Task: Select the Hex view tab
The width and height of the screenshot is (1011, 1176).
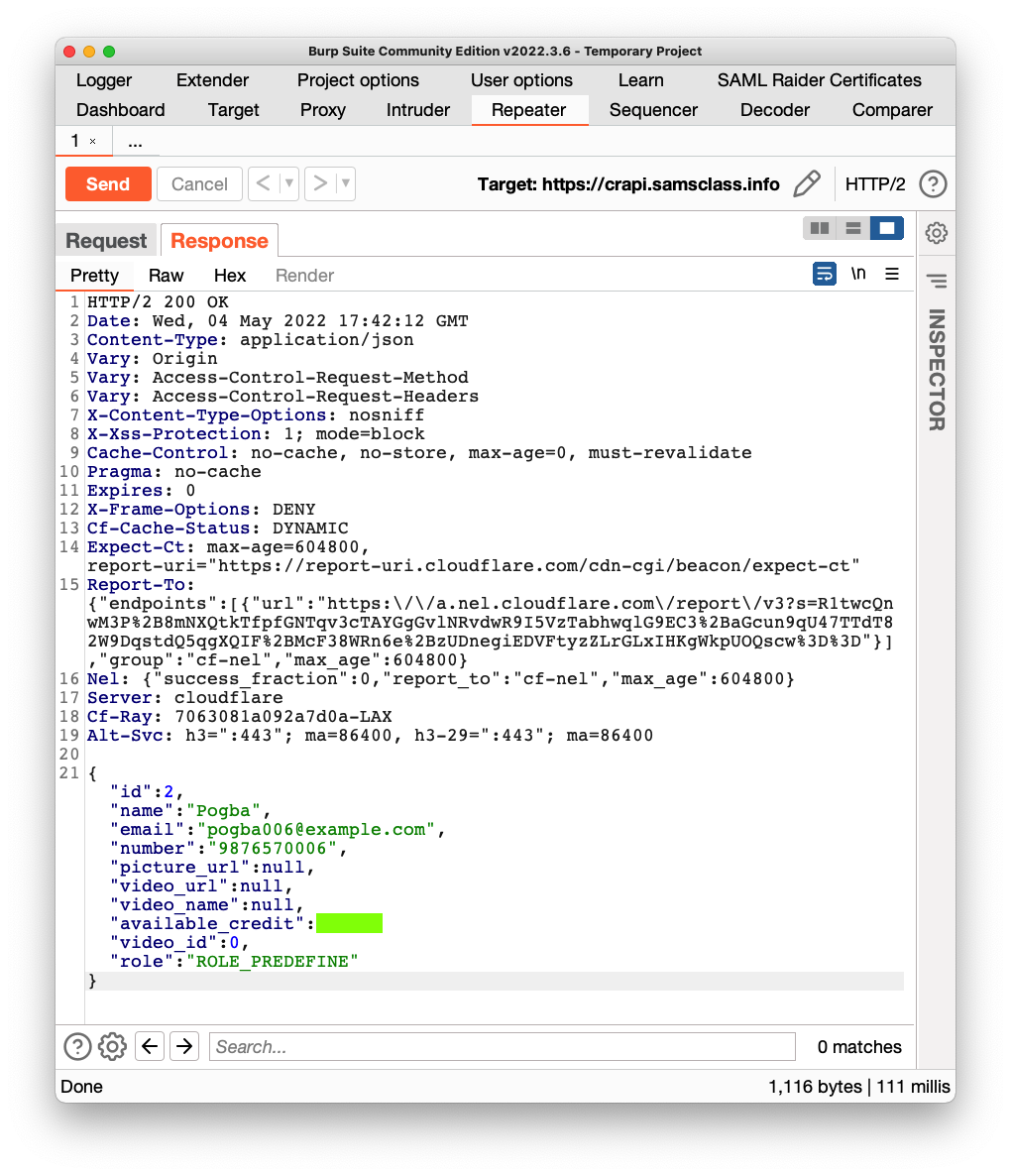Action: pos(229,276)
